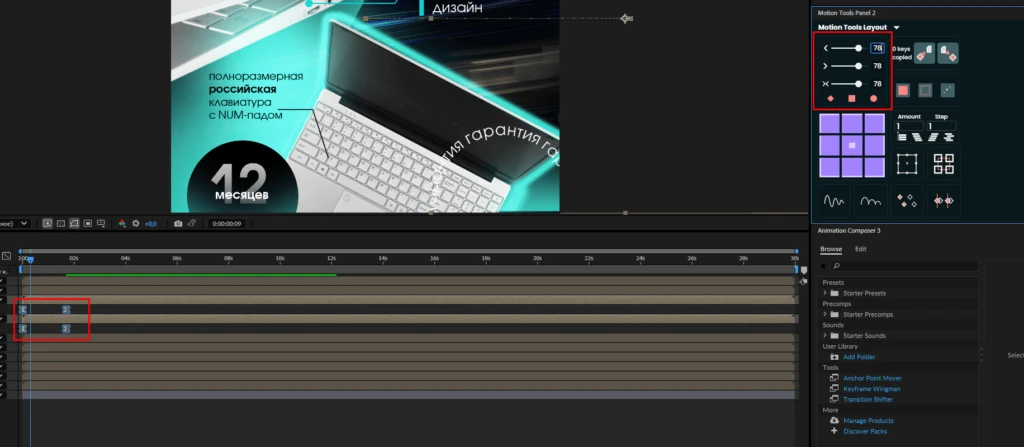1024x447 pixels.
Task: Expand the Starter Presets folder
Action: (x=825, y=293)
